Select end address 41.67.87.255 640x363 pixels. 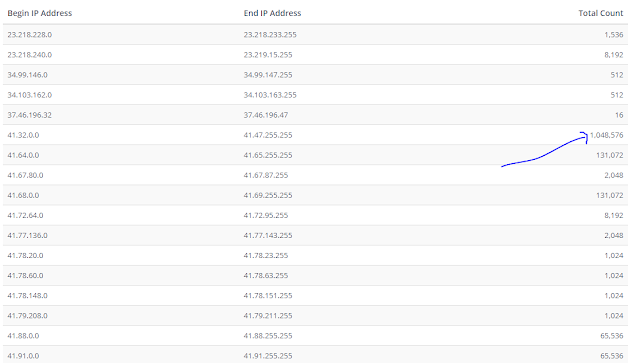(266, 175)
